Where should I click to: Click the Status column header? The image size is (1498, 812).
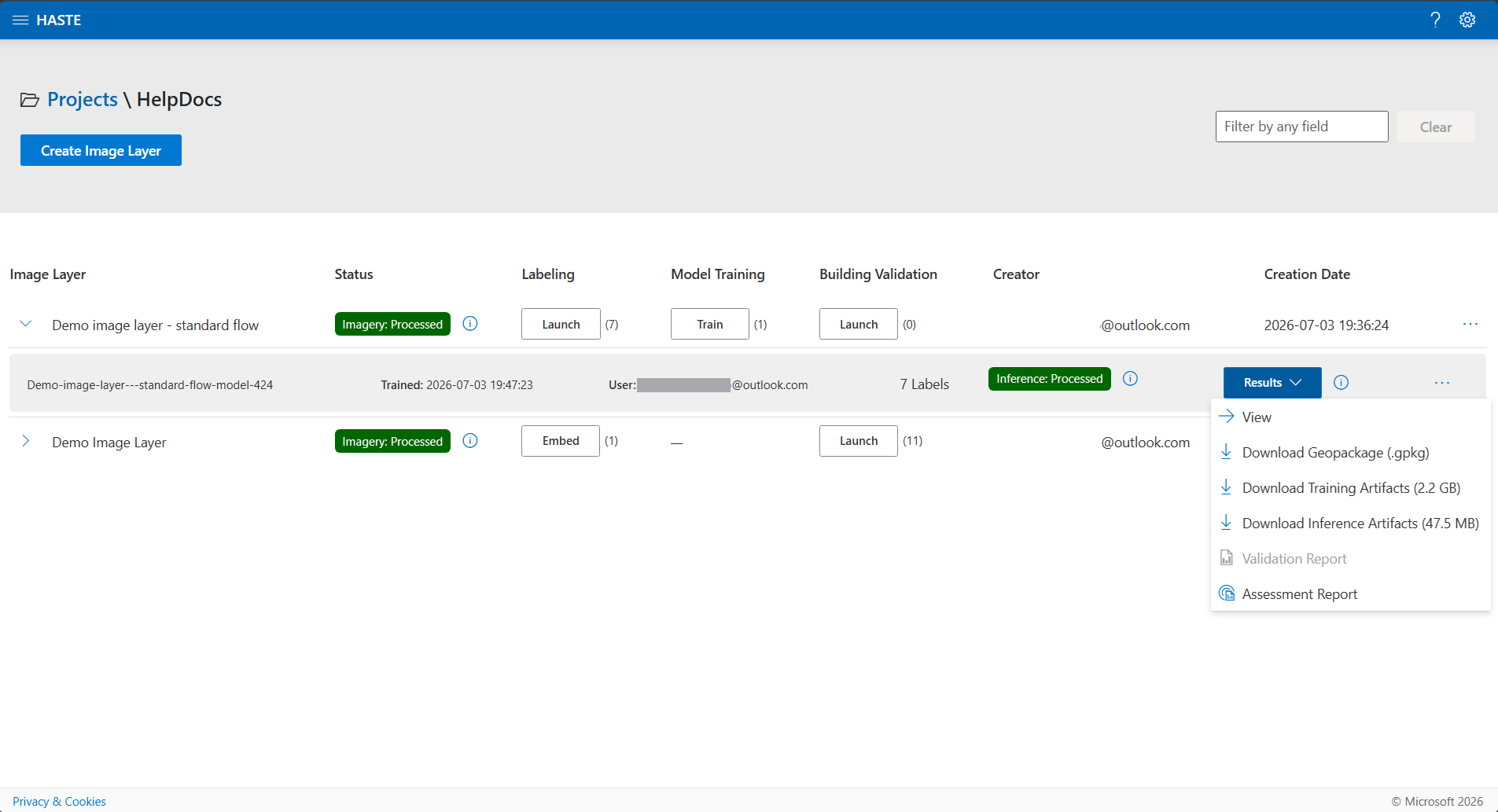pyautogui.click(x=354, y=274)
